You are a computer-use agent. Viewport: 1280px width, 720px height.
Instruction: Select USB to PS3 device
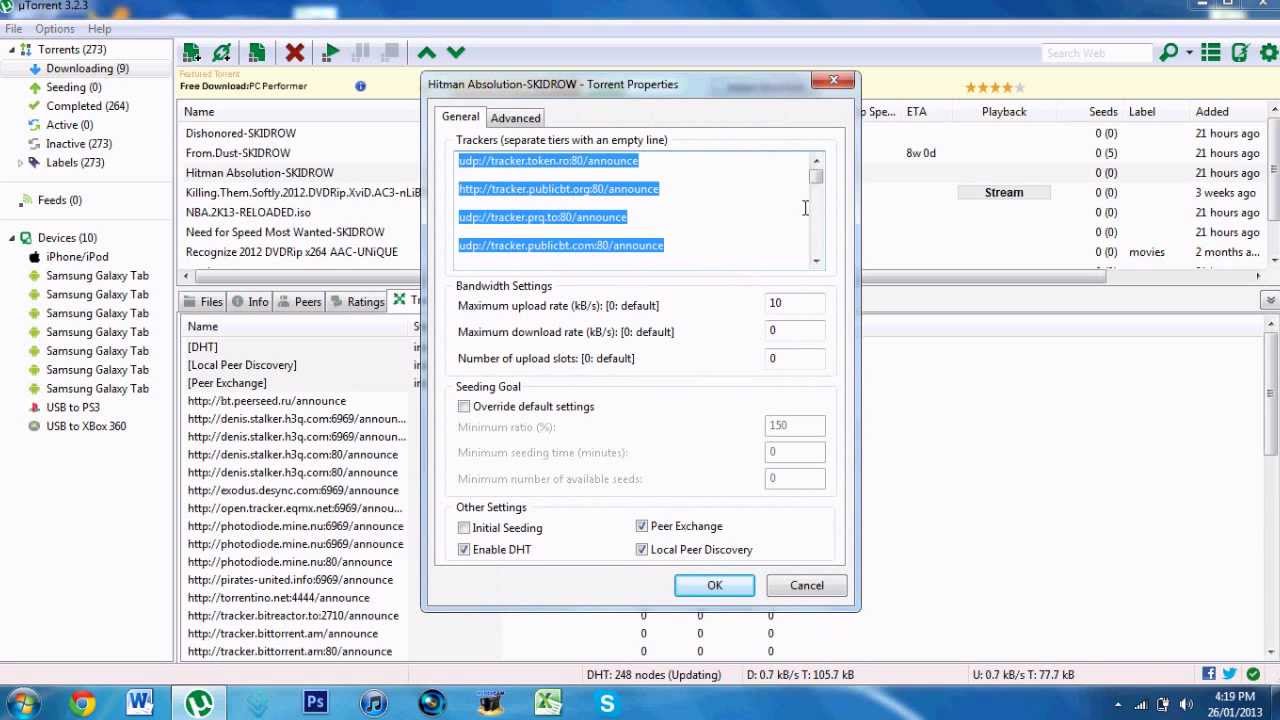[72, 407]
